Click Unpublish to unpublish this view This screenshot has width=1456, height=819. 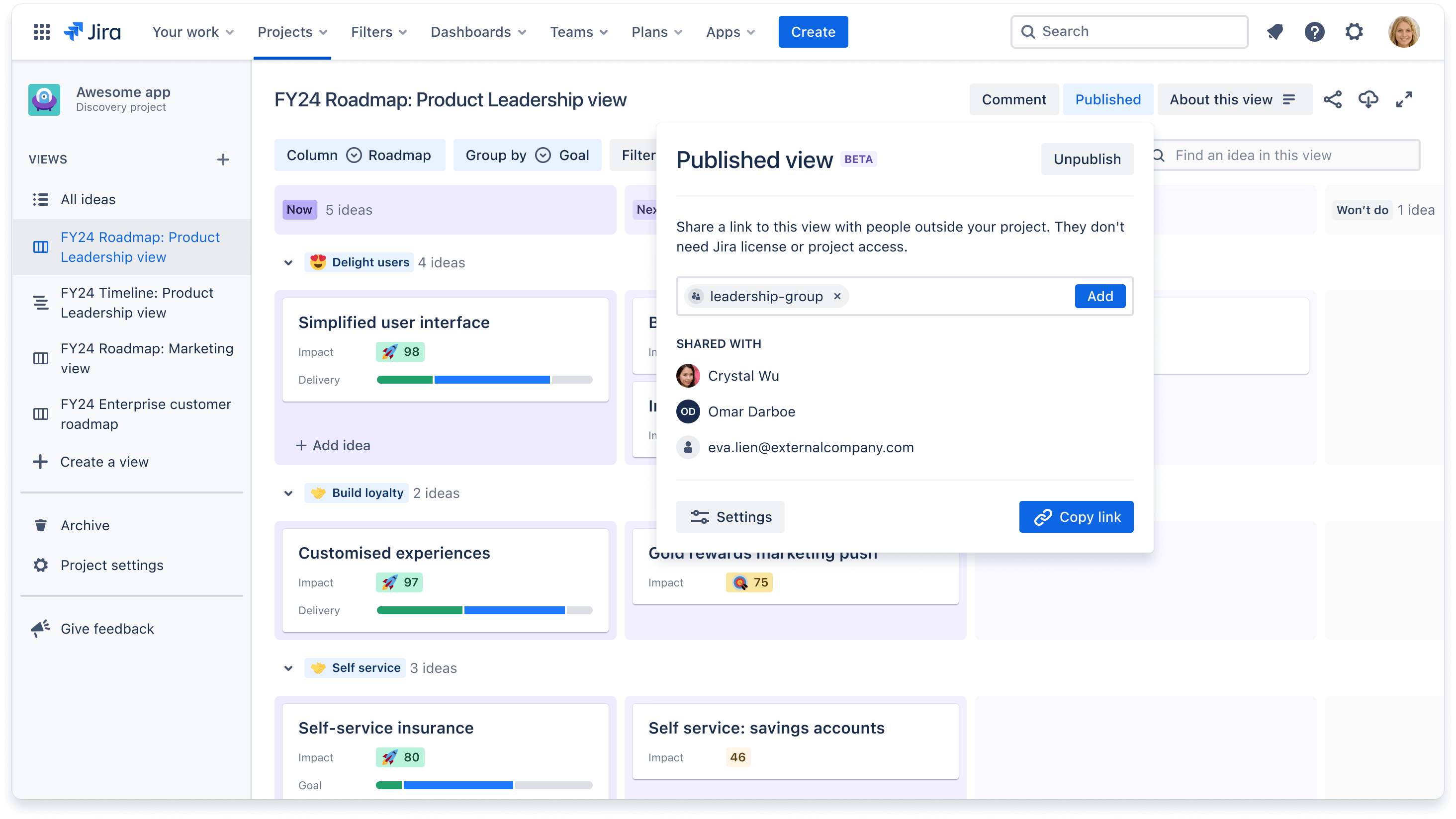pos(1086,158)
